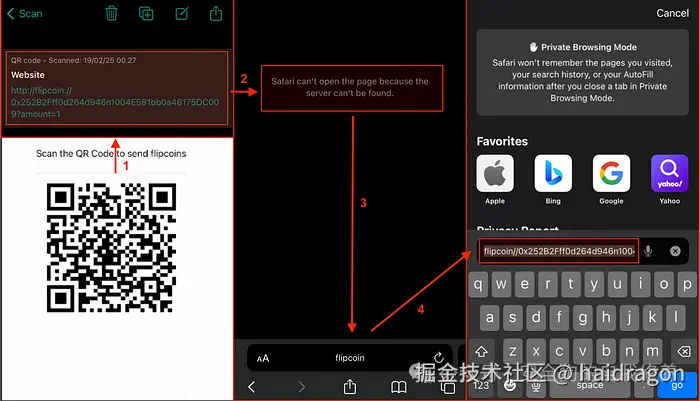Tap the s key on keyboard
700x401 pixels.
click(512, 317)
